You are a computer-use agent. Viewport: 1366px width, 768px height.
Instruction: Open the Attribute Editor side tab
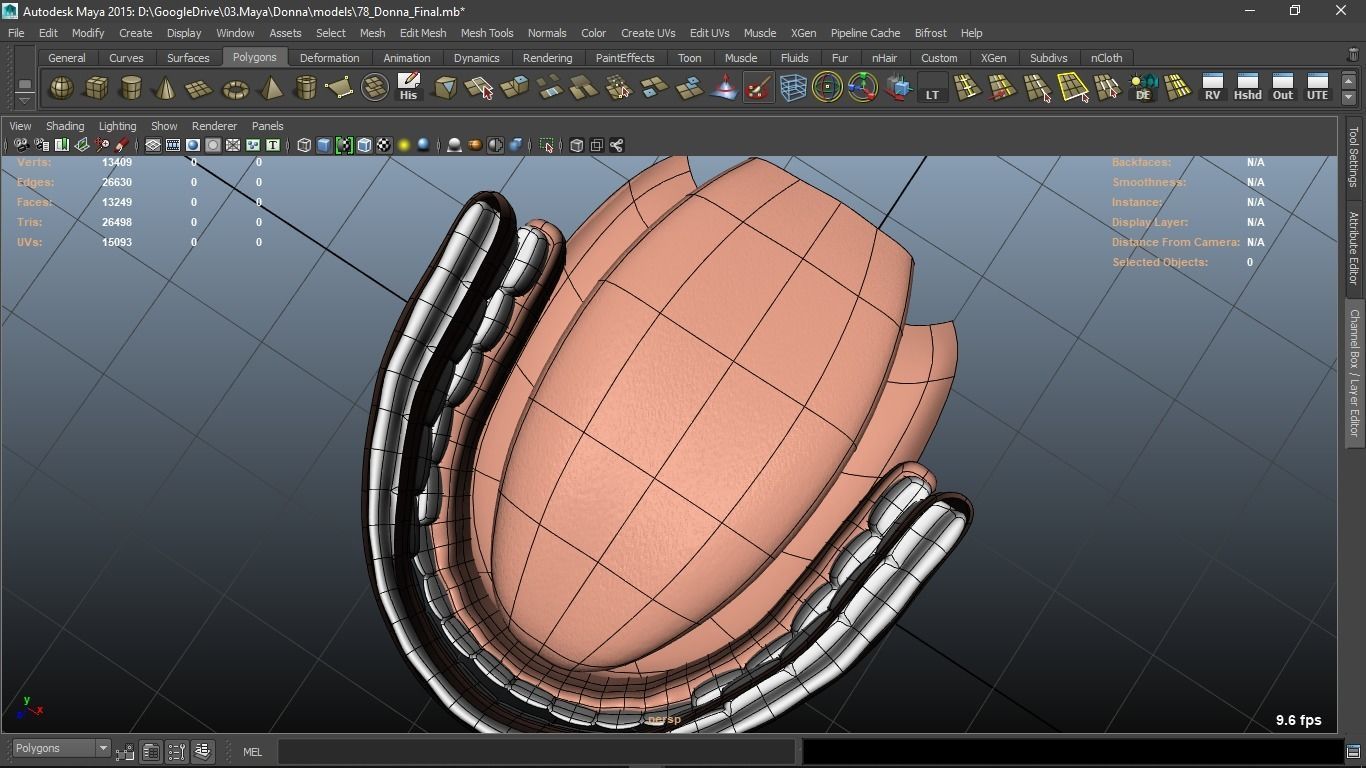click(1354, 248)
